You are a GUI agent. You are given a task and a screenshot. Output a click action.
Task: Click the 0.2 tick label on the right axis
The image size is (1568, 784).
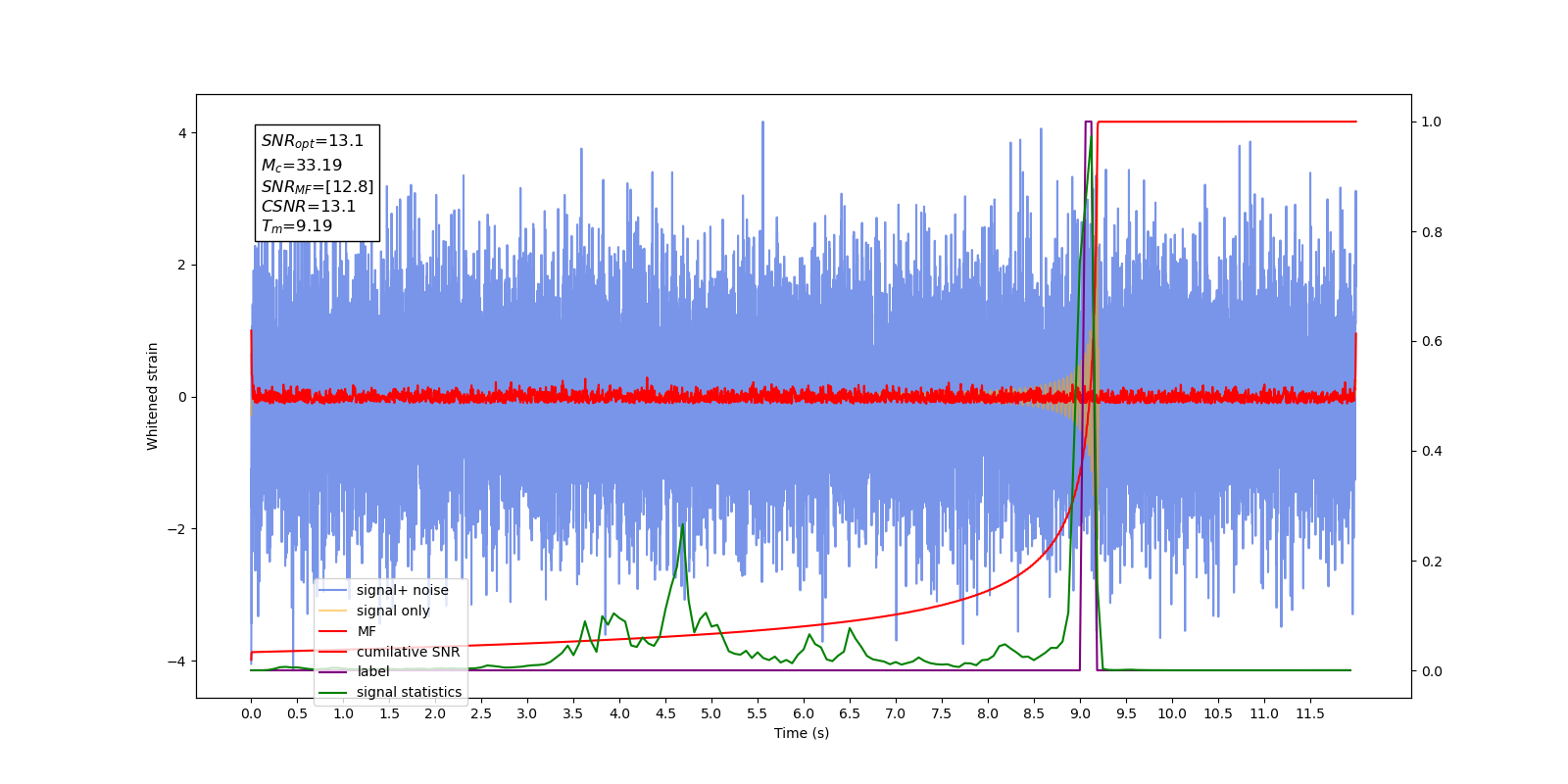1432,562
